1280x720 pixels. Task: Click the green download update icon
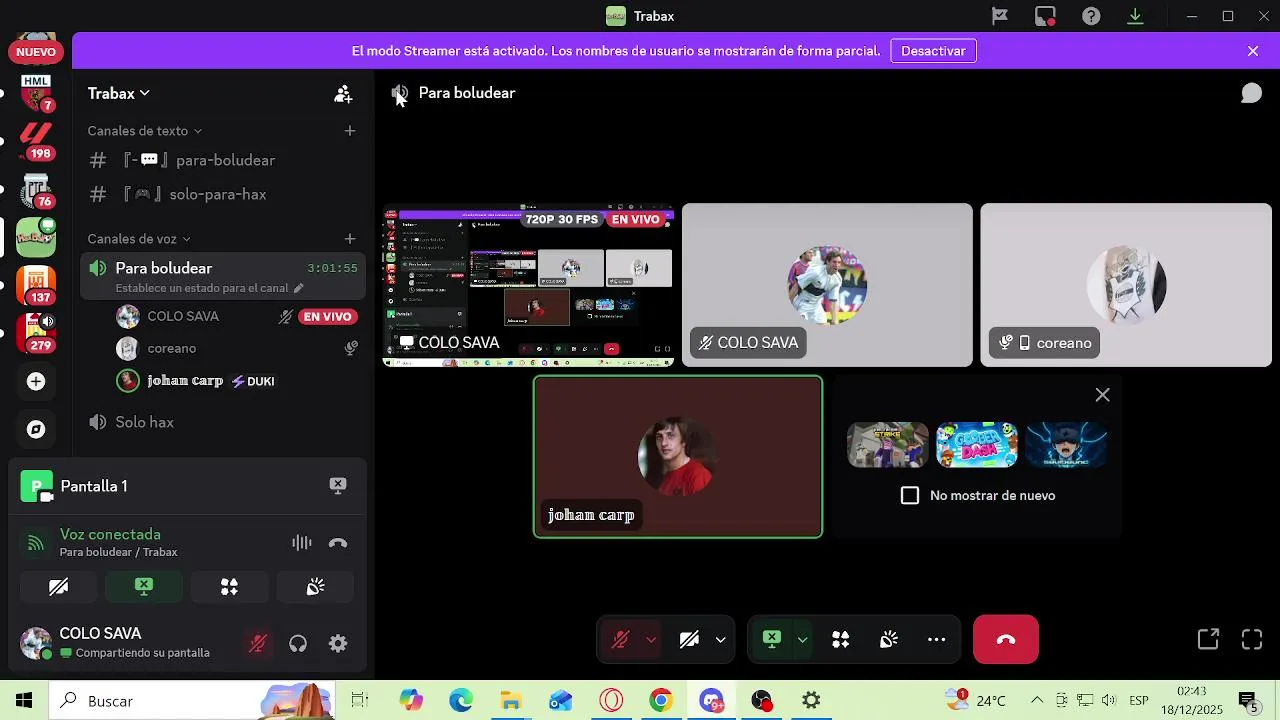point(1135,16)
